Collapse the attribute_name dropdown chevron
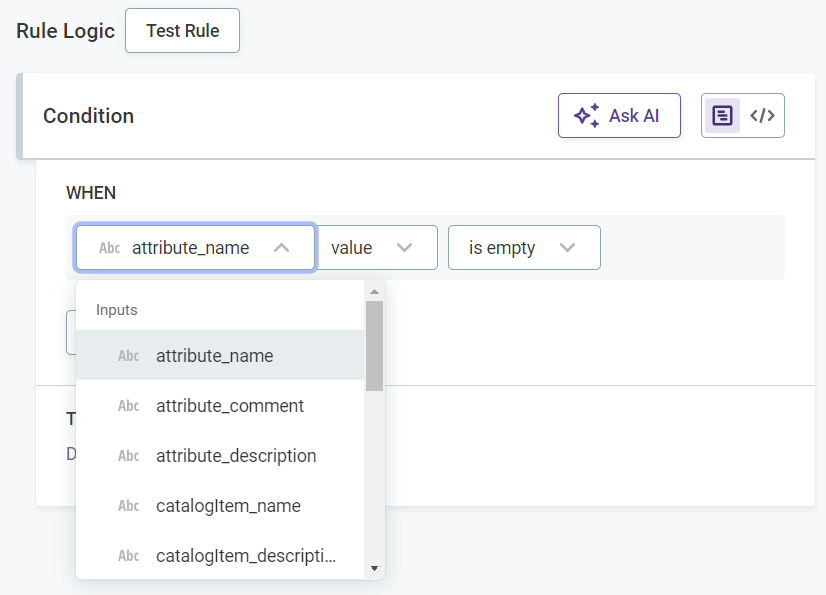 [x=282, y=248]
